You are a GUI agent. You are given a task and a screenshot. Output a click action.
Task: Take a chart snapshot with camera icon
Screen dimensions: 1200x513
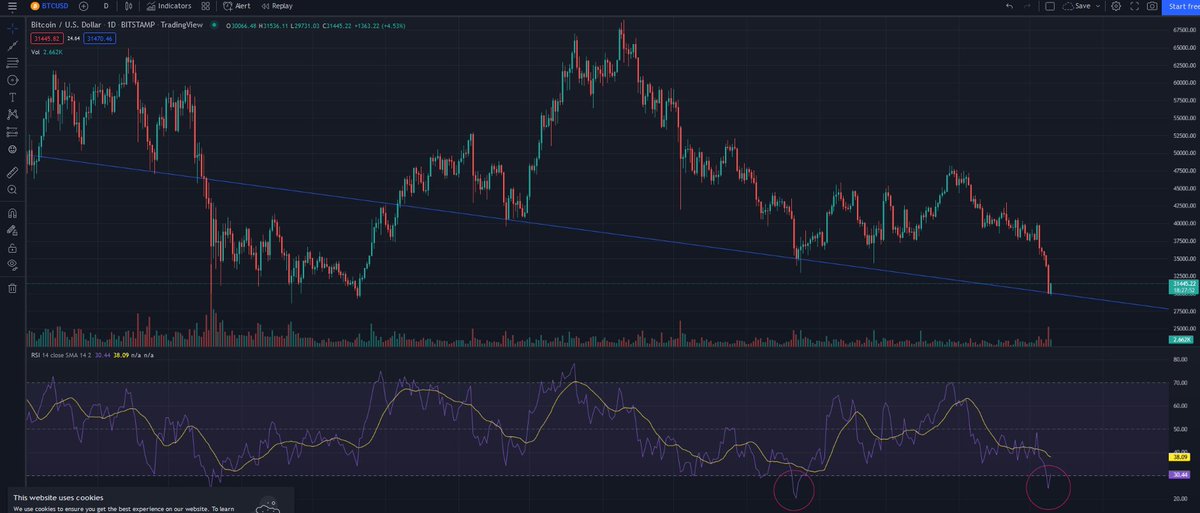pyautogui.click(x=1152, y=6)
